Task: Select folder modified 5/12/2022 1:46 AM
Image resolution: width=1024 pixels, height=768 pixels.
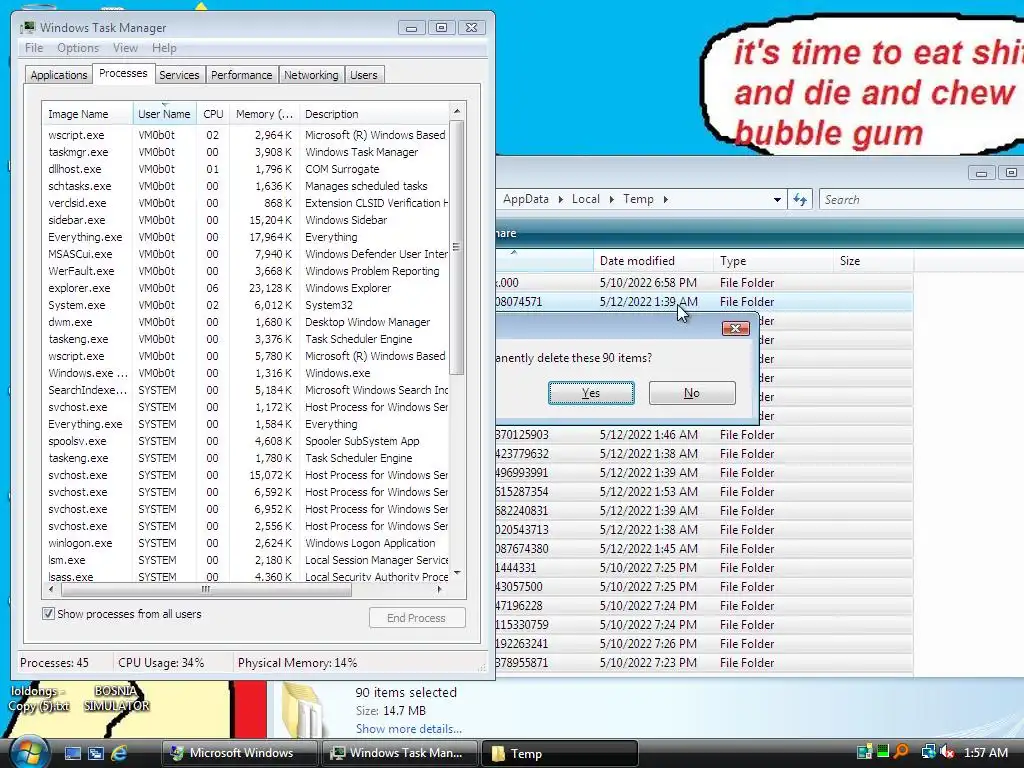Action: (704, 435)
